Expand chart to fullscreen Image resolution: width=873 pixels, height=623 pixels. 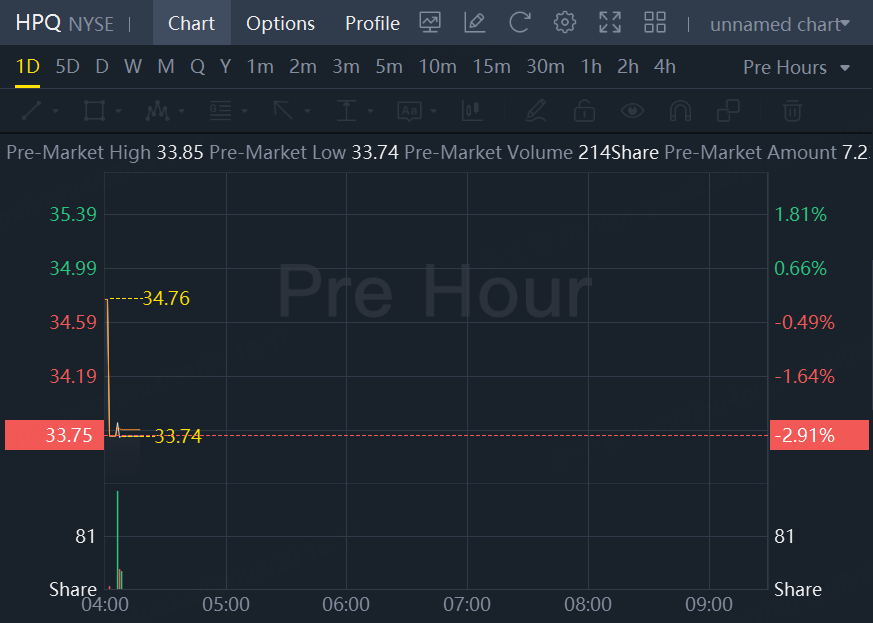[610, 23]
